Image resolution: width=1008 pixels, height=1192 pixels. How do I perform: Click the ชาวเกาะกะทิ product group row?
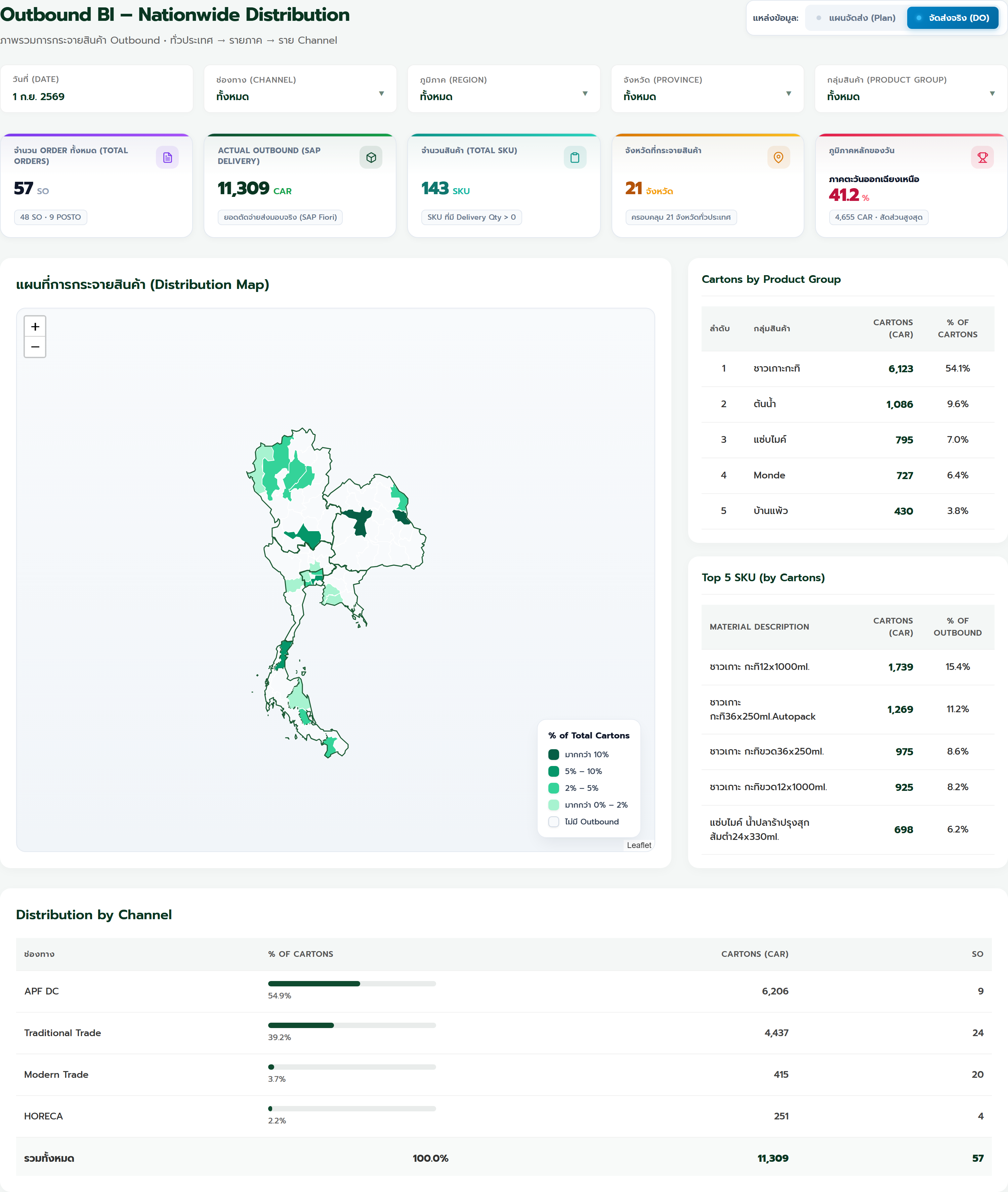(847, 369)
